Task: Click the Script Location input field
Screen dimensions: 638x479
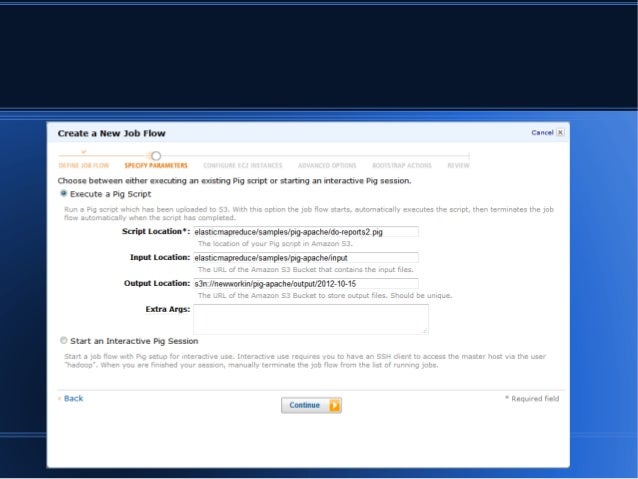Action: click(x=306, y=232)
